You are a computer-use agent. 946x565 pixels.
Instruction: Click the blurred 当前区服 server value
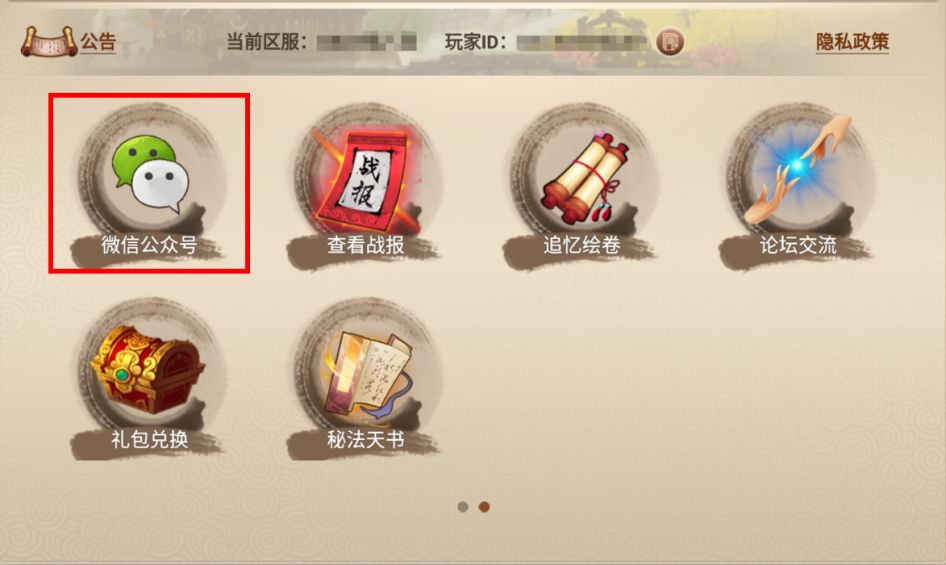coord(367,42)
